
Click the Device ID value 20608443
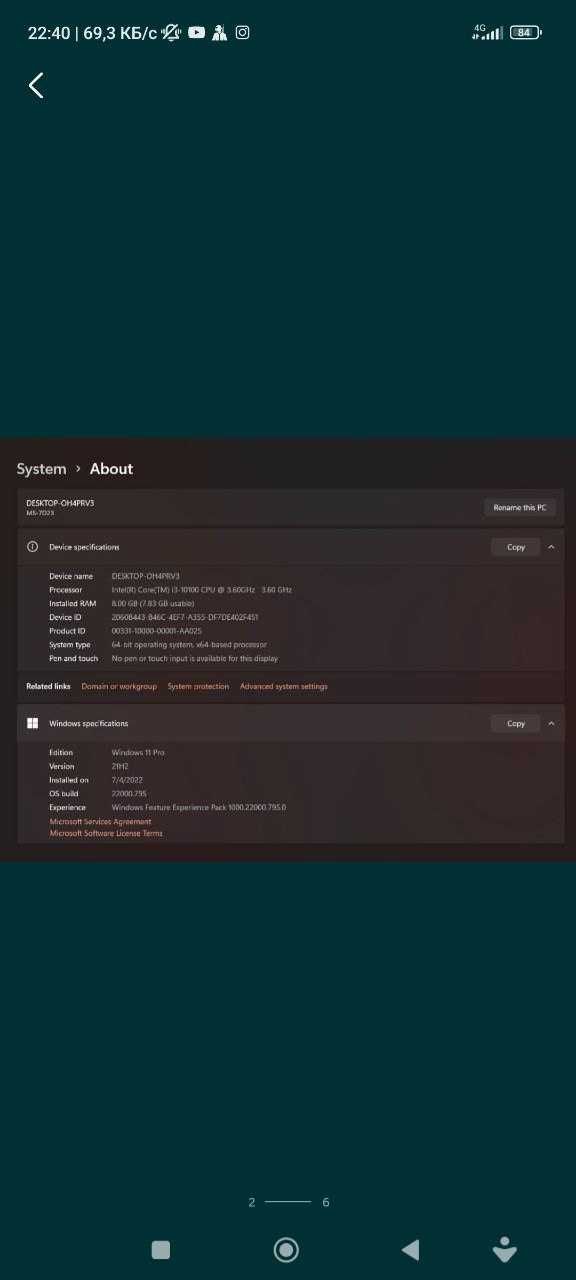tap(185, 617)
